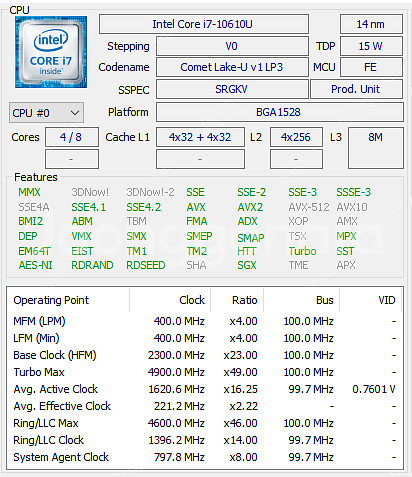Viewport: 412px width, 477px height.
Task: Click the Cores value 4 / 8
Action: [72, 137]
